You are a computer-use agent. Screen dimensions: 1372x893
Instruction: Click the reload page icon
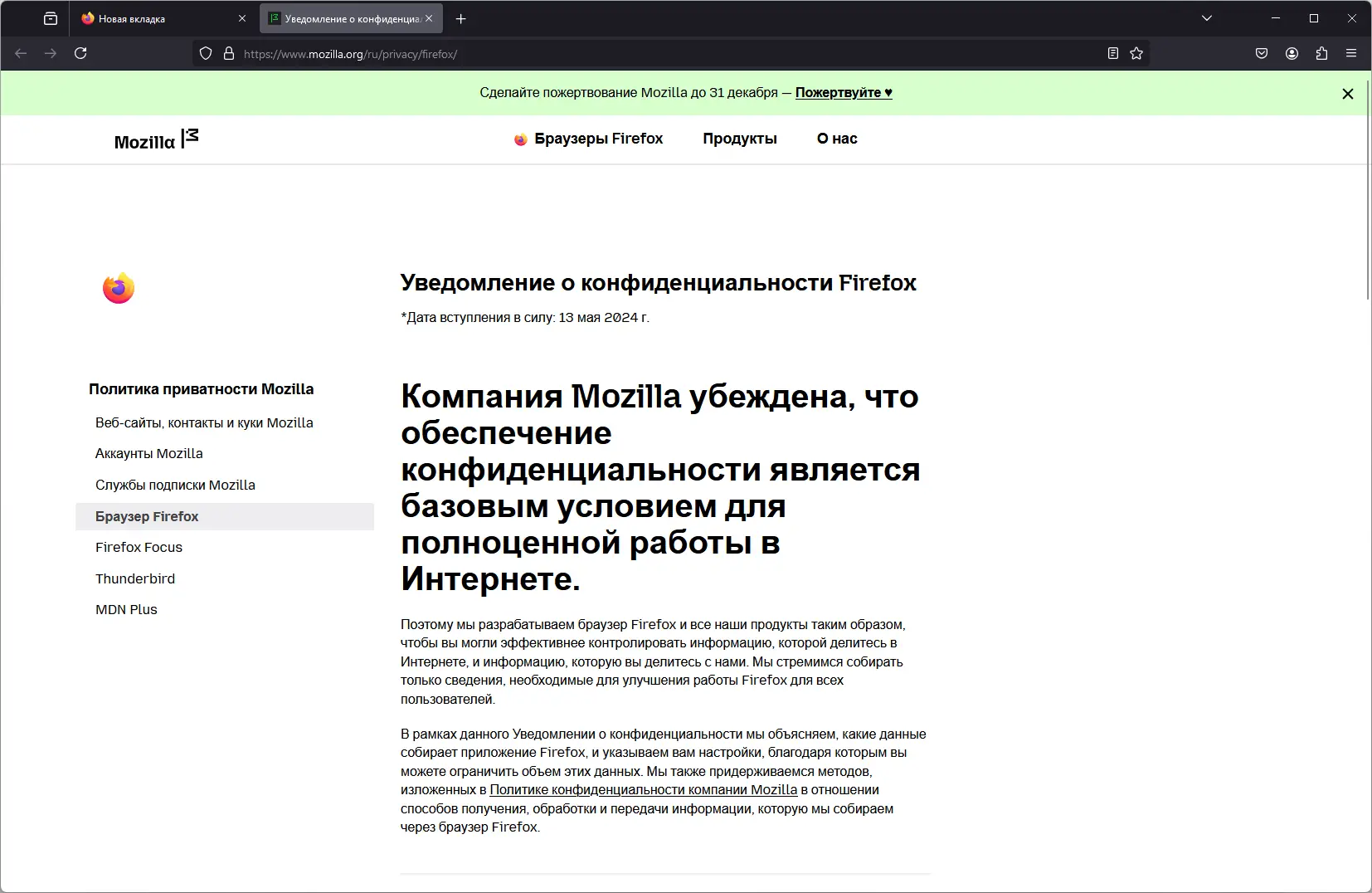click(80, 53)
